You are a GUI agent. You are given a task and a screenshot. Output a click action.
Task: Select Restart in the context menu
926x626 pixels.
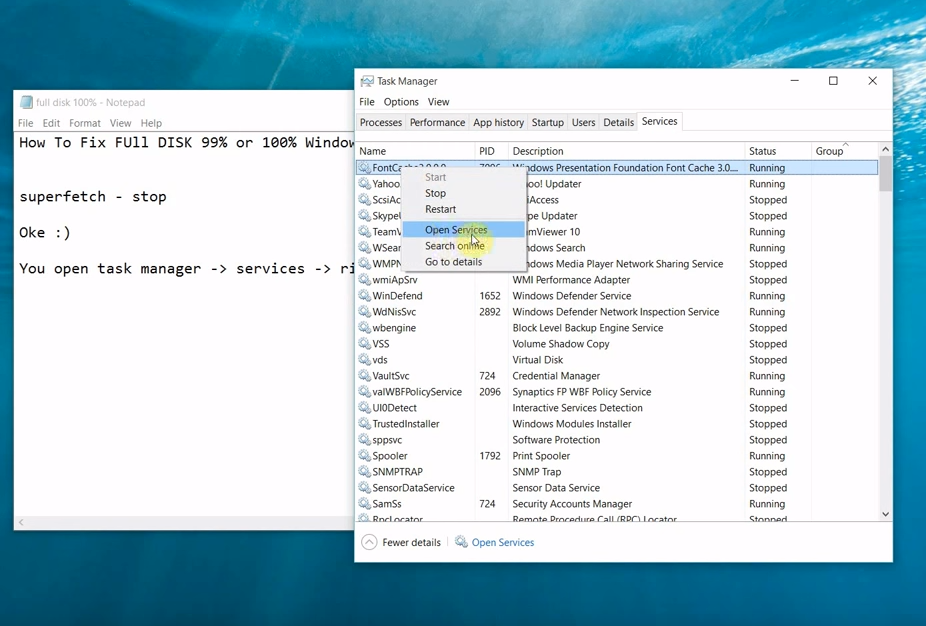pos(440,209)
